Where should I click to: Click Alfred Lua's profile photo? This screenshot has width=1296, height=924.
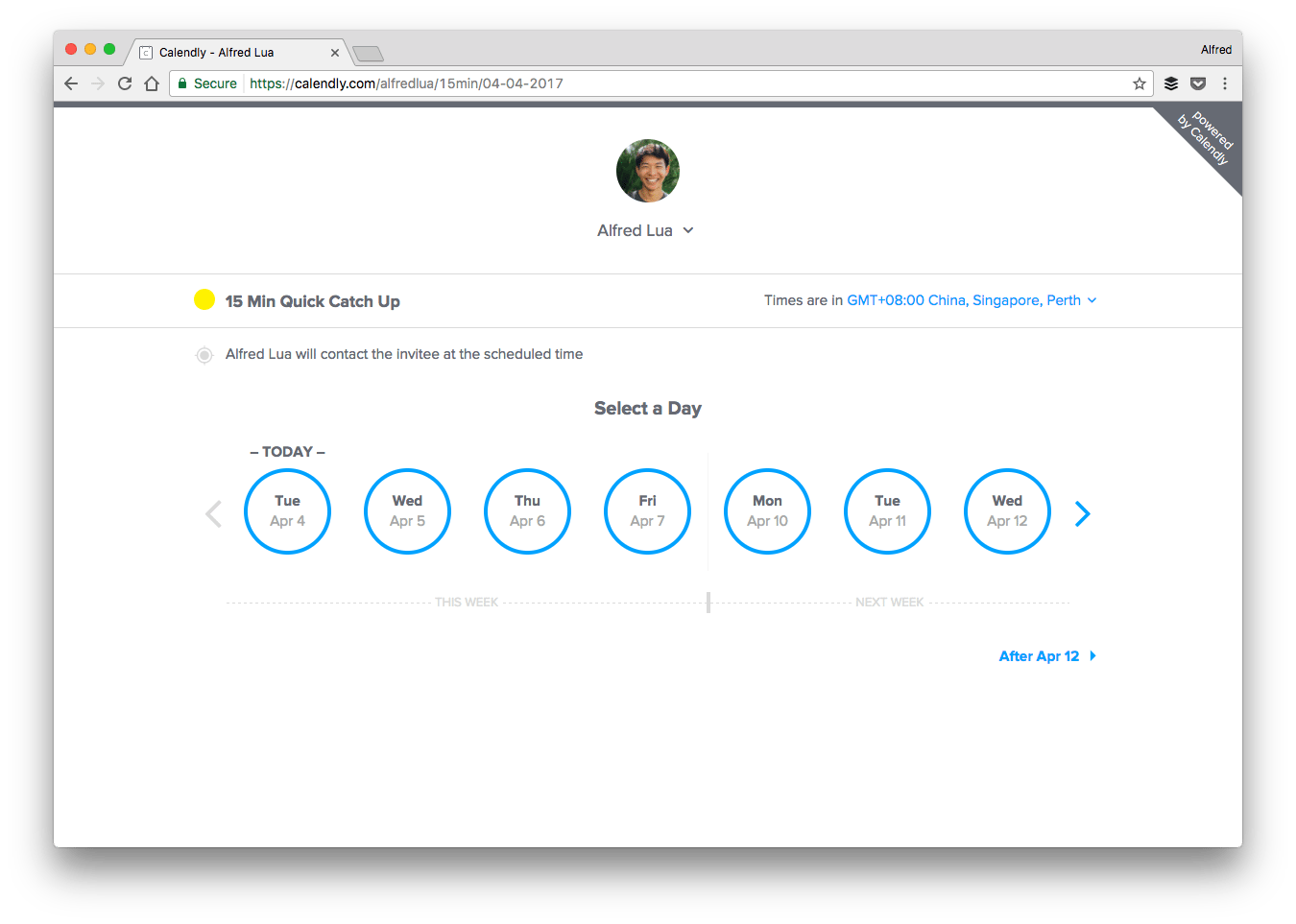click(648, 171)
